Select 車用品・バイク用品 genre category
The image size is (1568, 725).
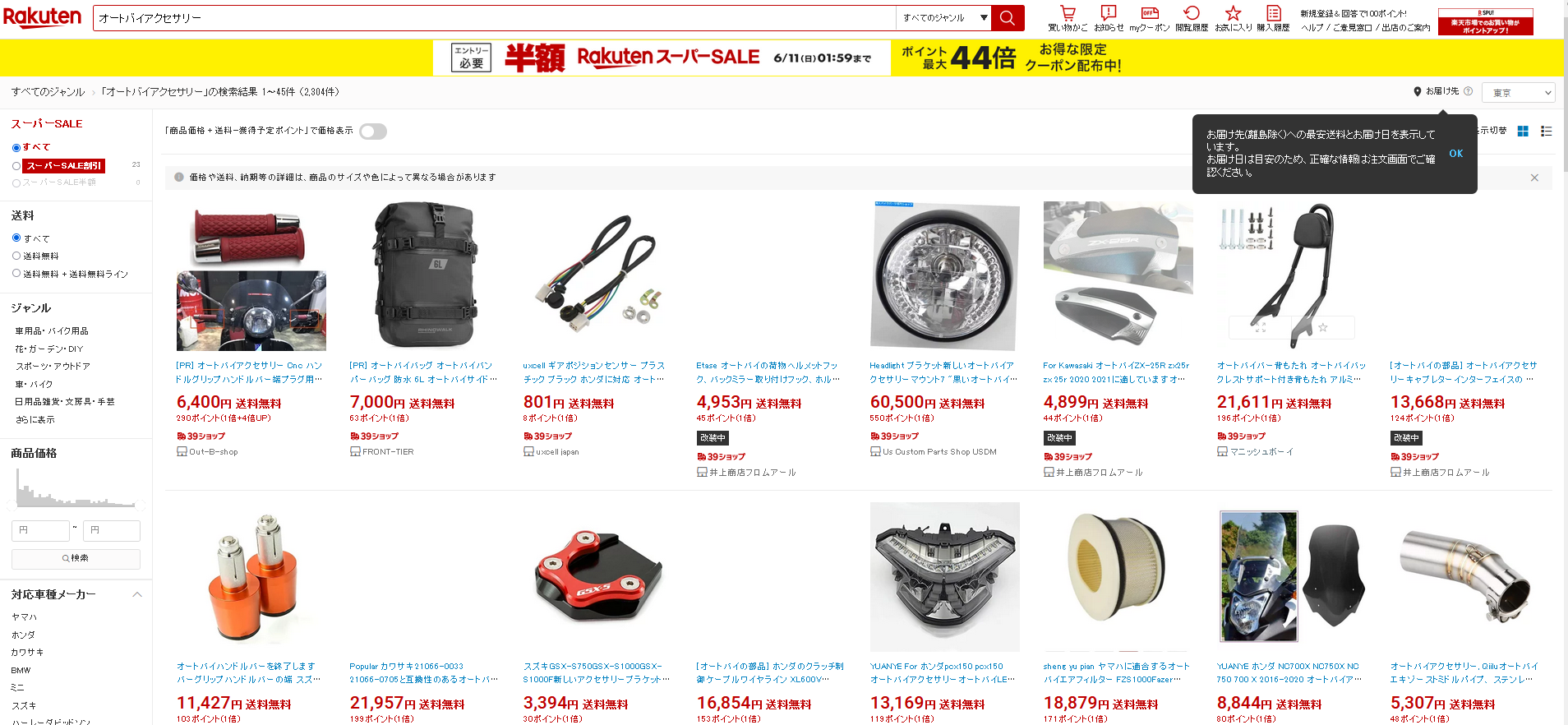(52, 331)
